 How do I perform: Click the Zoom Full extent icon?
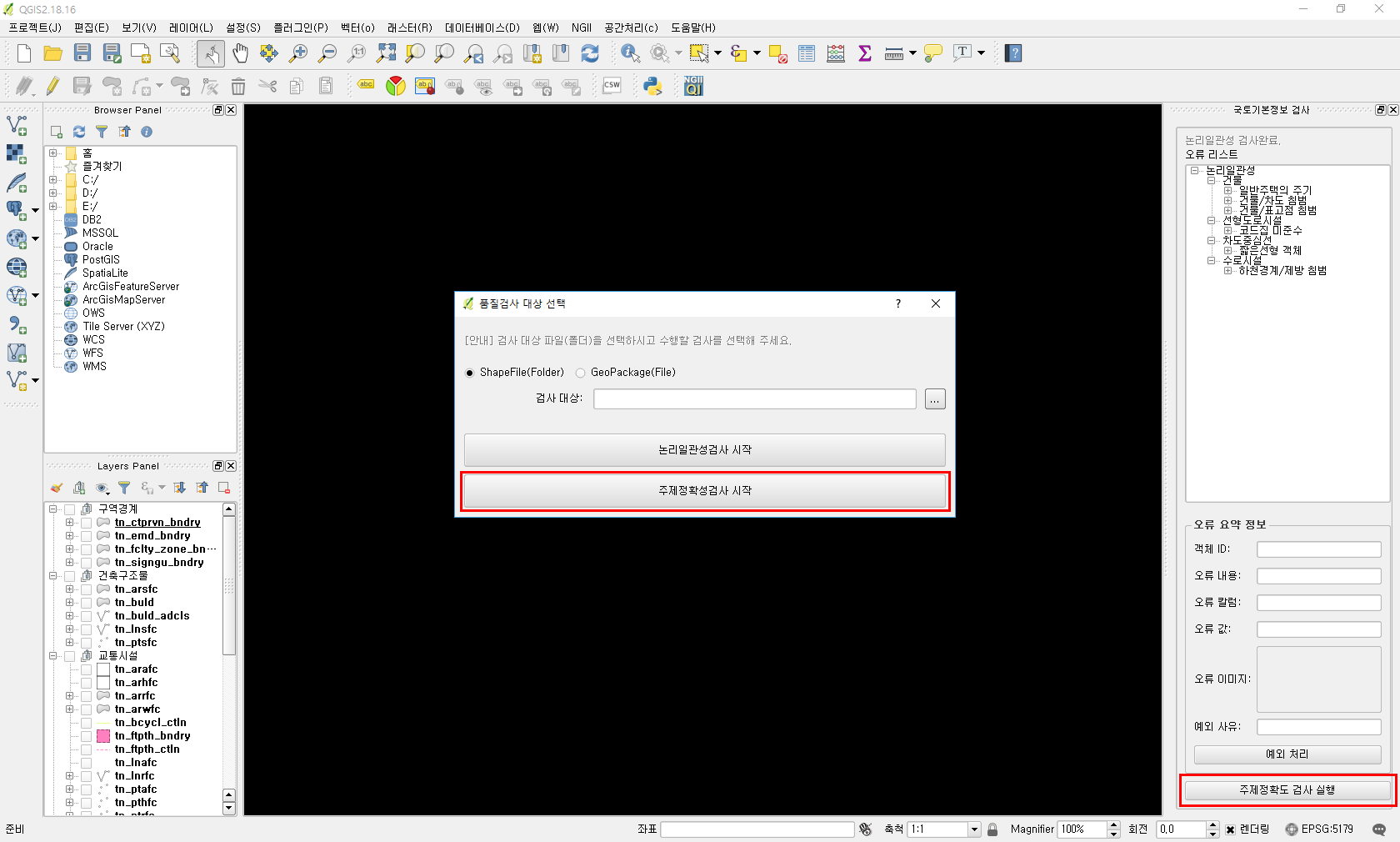[x=386, y=53]
